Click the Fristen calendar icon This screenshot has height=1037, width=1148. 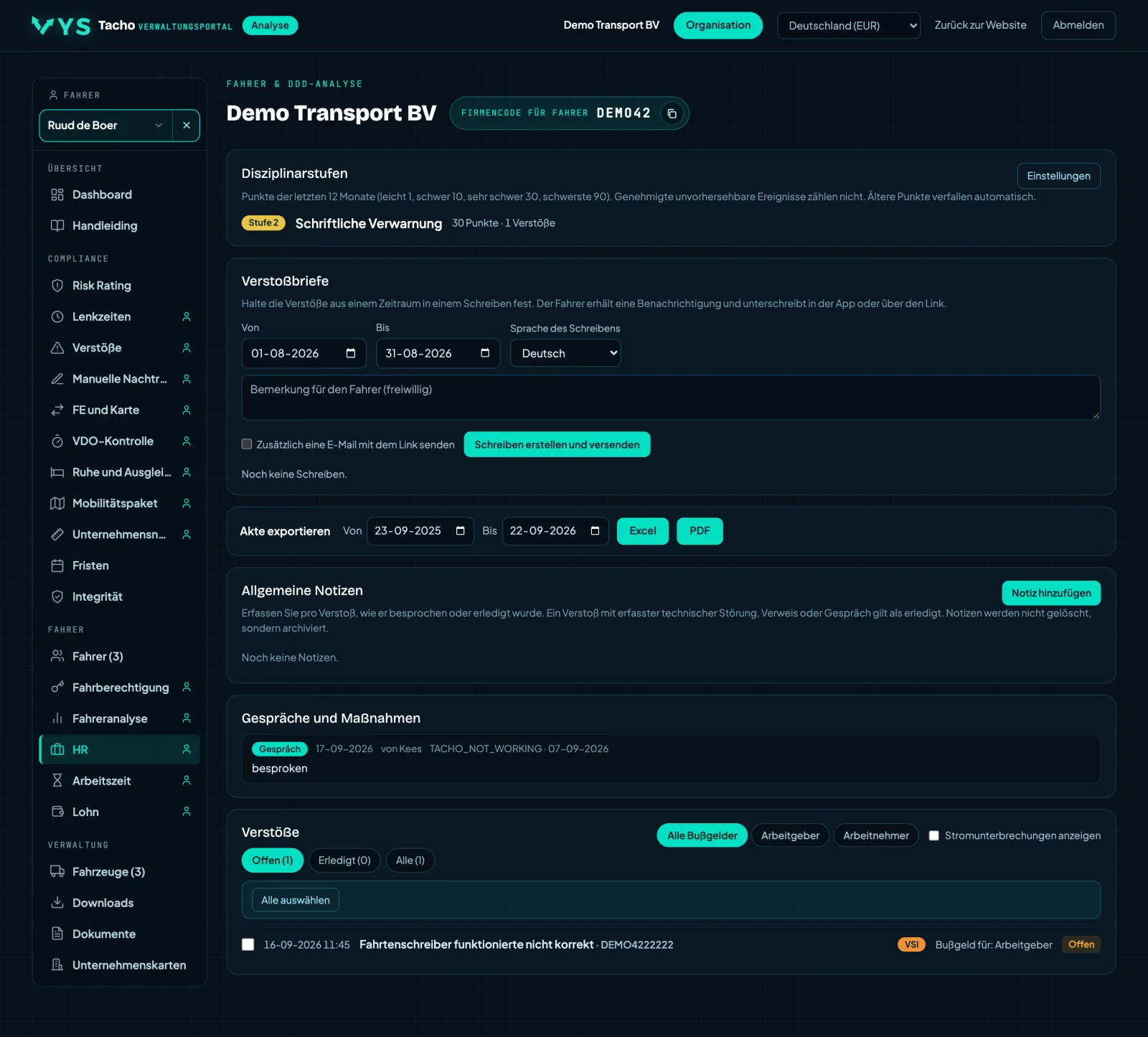(x=57, y=566)
